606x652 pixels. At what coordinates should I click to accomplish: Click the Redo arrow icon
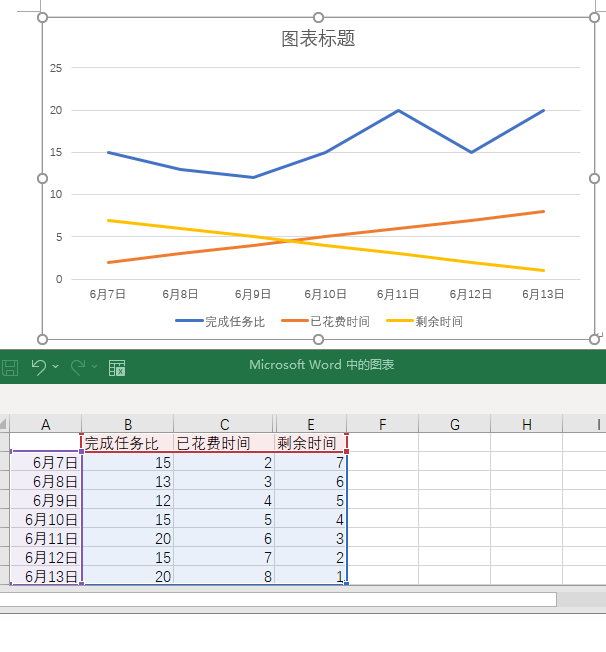78,367
